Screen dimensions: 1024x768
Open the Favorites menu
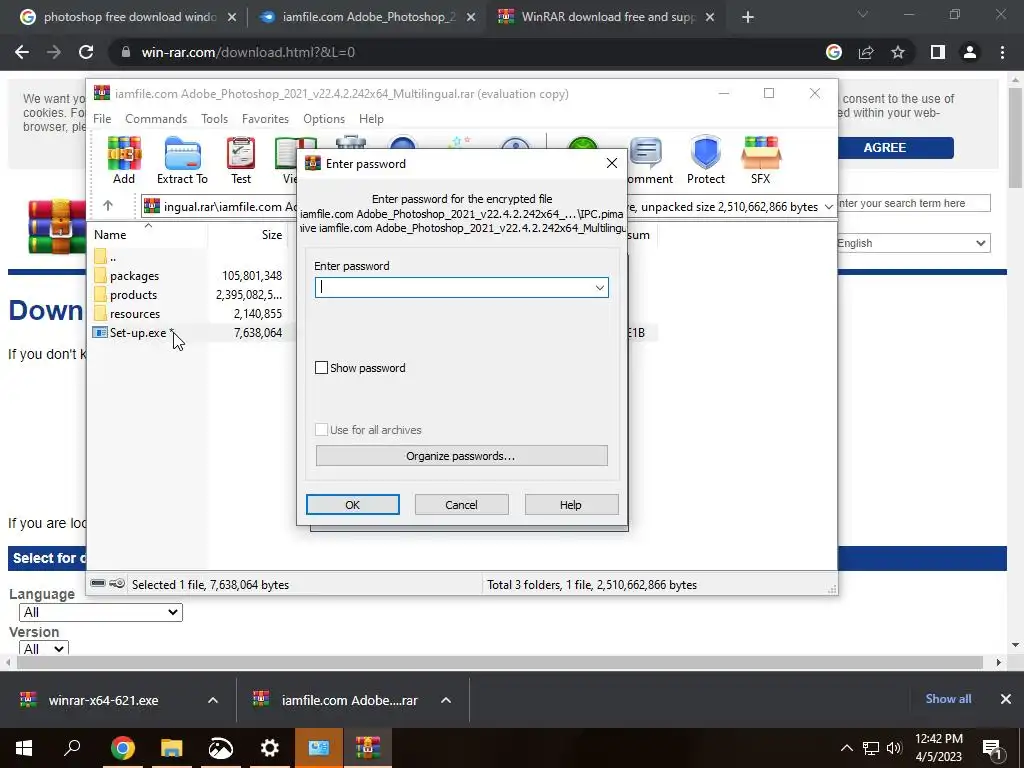pos(265,119)
